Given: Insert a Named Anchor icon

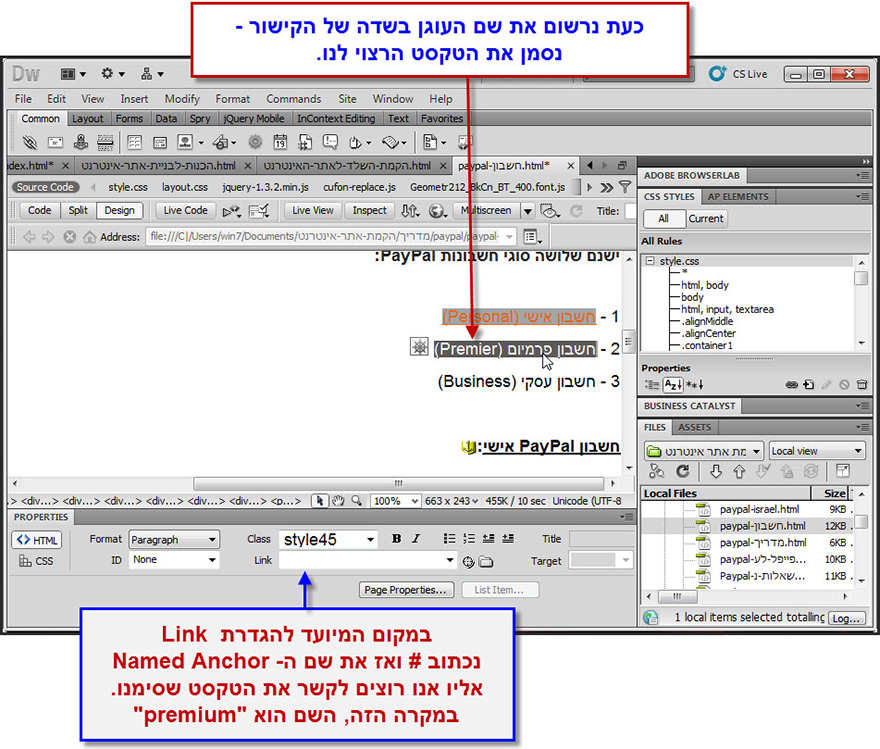Looking at the screenshot, I should click(x=81, y=142).
